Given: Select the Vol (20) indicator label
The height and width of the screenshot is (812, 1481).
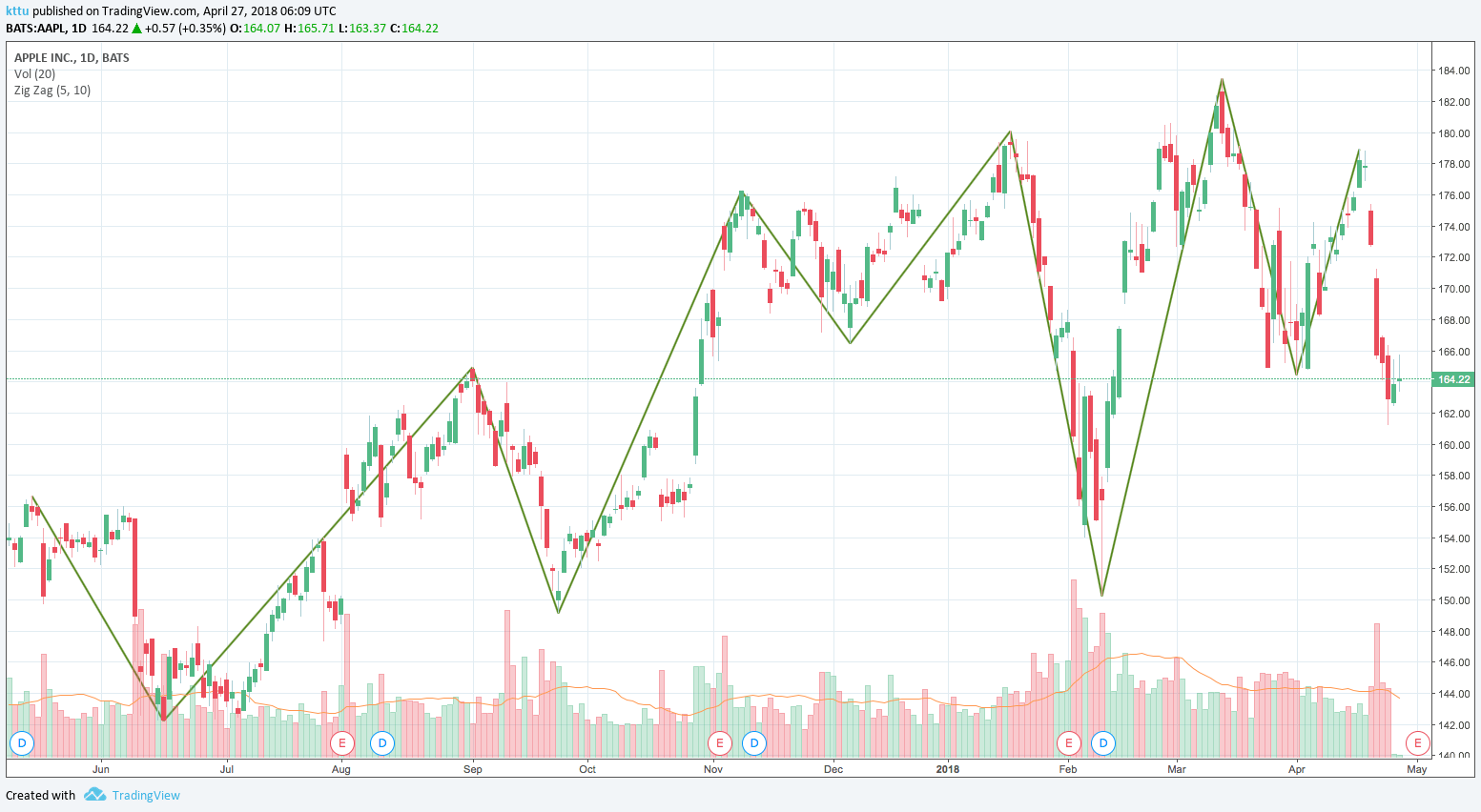Looking at the screenshot, I should click(34, 74).
